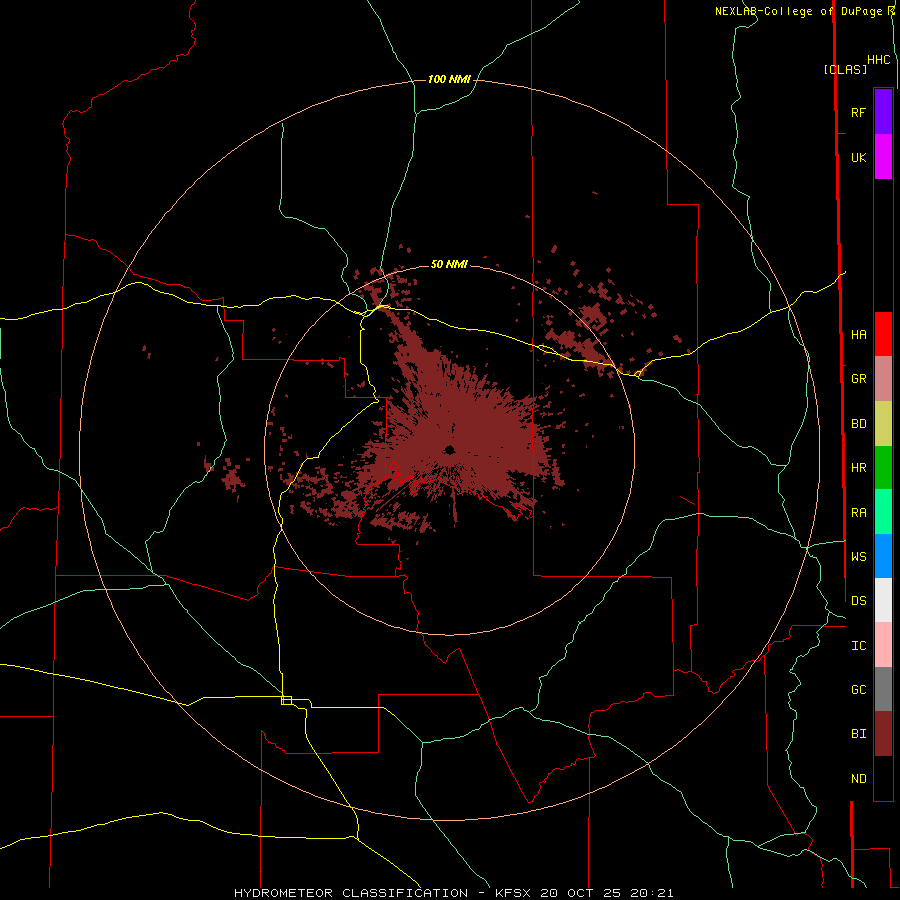Click the 50 NMI range ring label
The height and width of the screenshot is (900, 900).
[x=449, y=264]
